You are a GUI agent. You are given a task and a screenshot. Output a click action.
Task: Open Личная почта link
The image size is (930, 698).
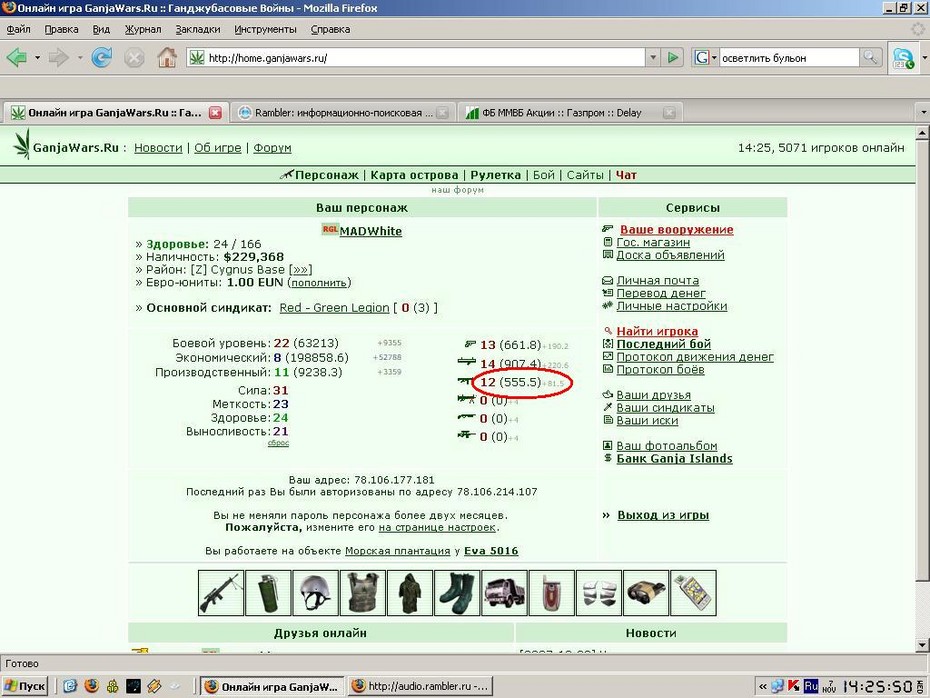[x=657, y=280]
